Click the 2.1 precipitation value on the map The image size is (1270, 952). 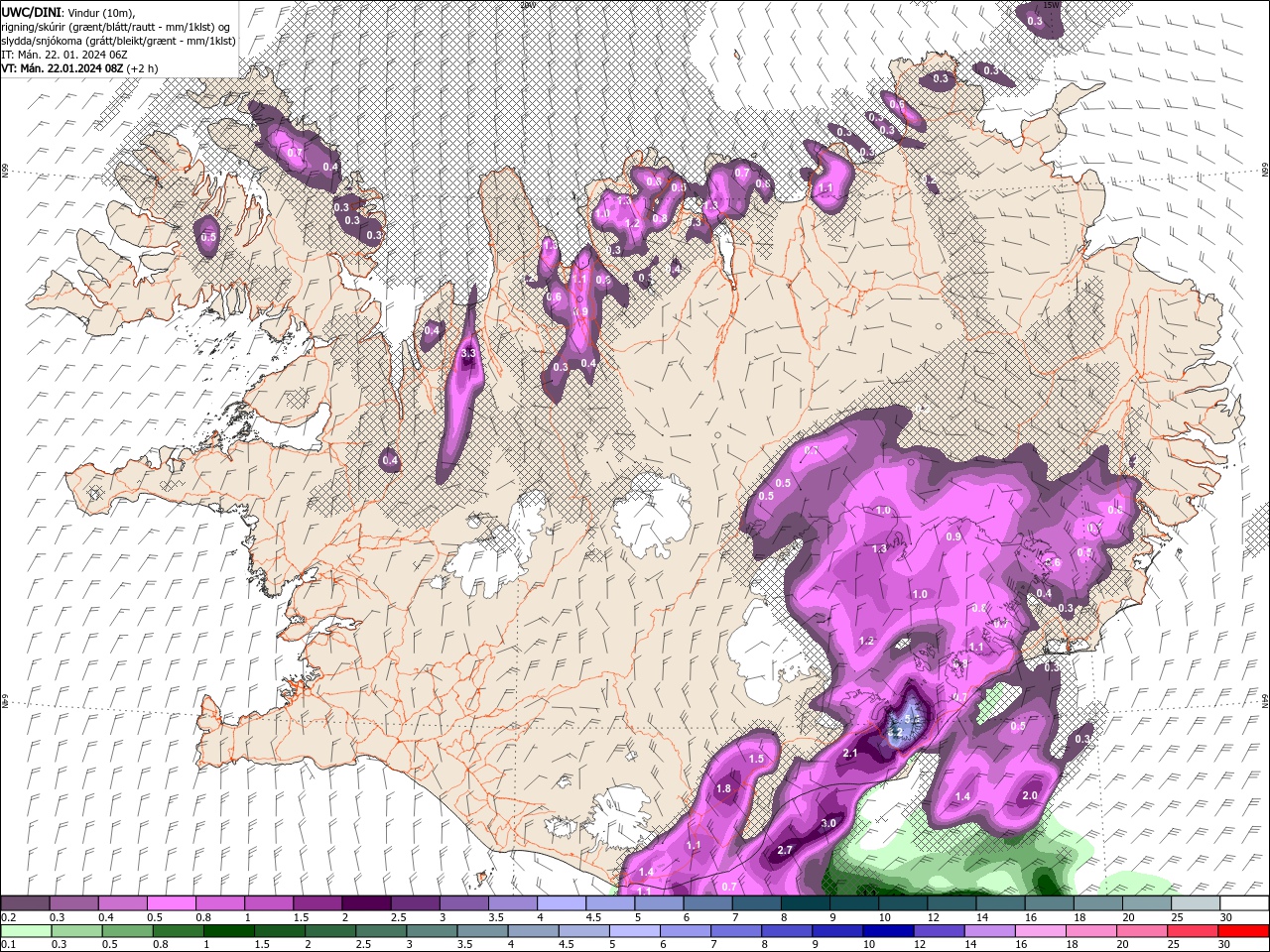pos(850,754)
